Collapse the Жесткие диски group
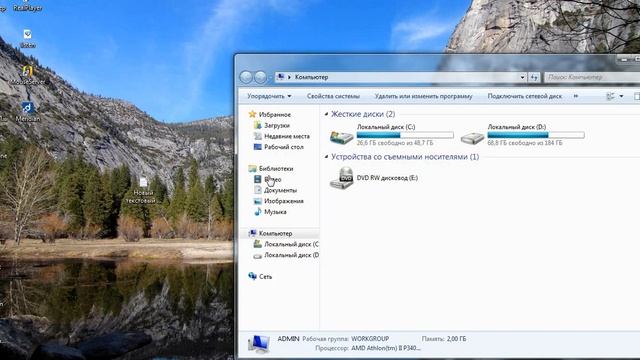Image resolution: width=640 pixels, height=360 pixels. click(326, 114)
